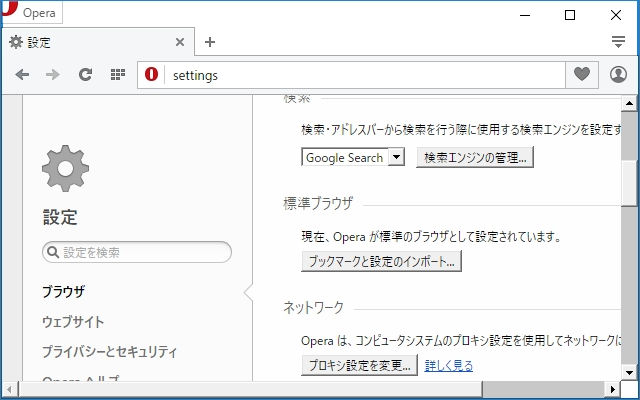Click the horizontal scrollbar right arrow
Image resolution: width=640 pixels, height=400 pixels.
612,389
